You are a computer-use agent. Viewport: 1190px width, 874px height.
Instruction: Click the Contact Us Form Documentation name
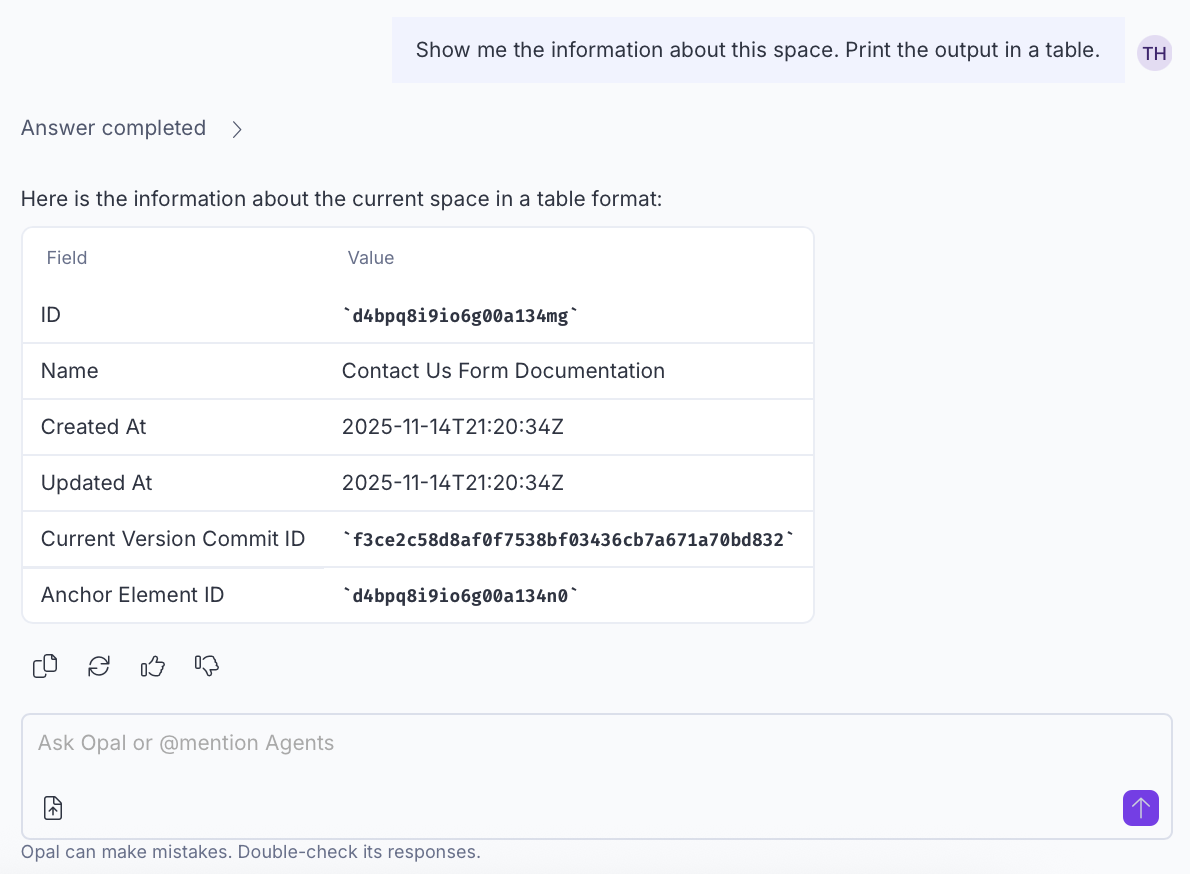pyautogui.click(x=503, y=371)
